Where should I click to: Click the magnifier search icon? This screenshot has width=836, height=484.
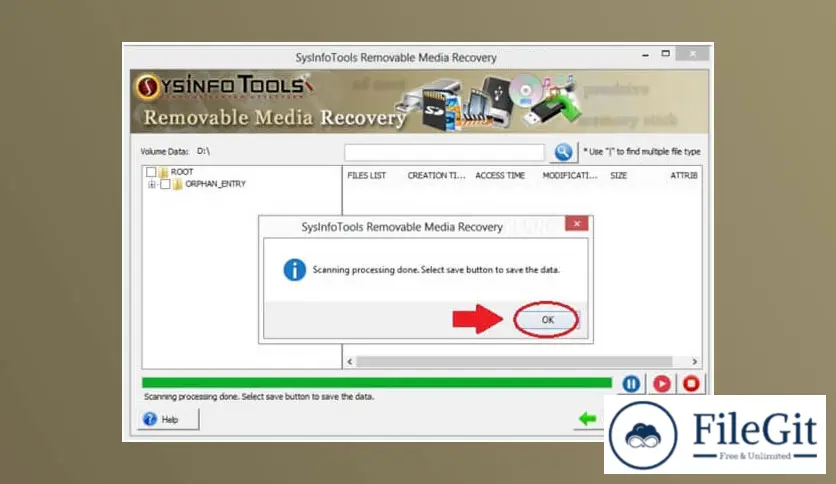[x=563, y=152]
